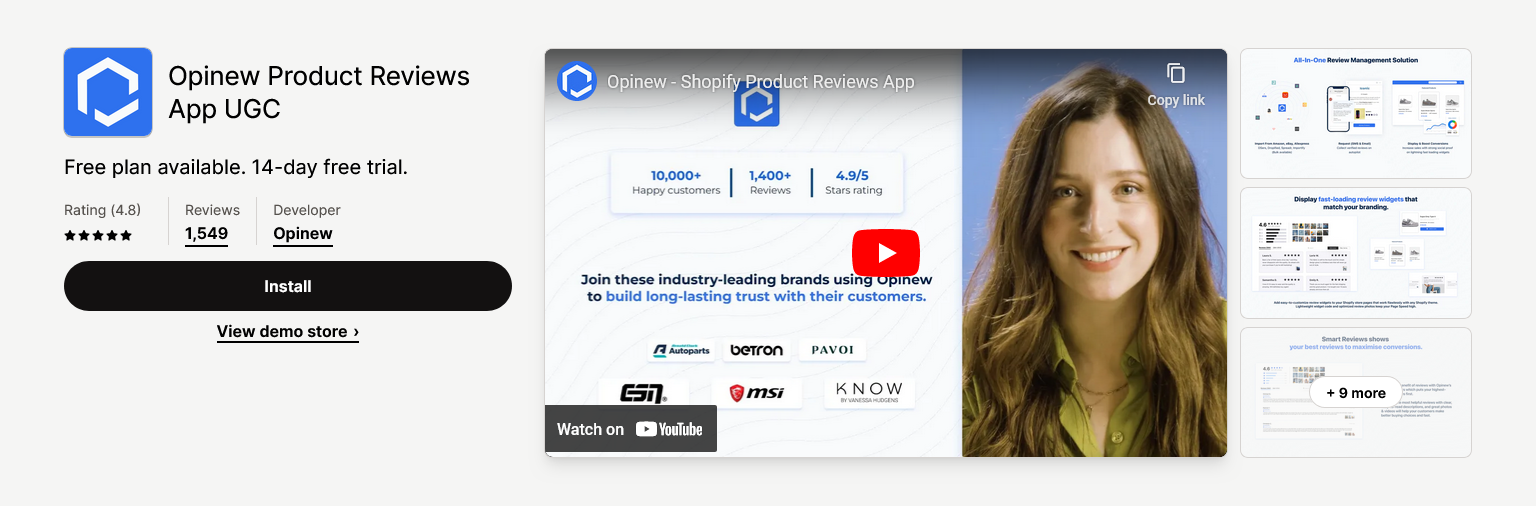Open All-In-One Review Management Solution thumbnail
Screen dimensions: 1536x506
1355,113
